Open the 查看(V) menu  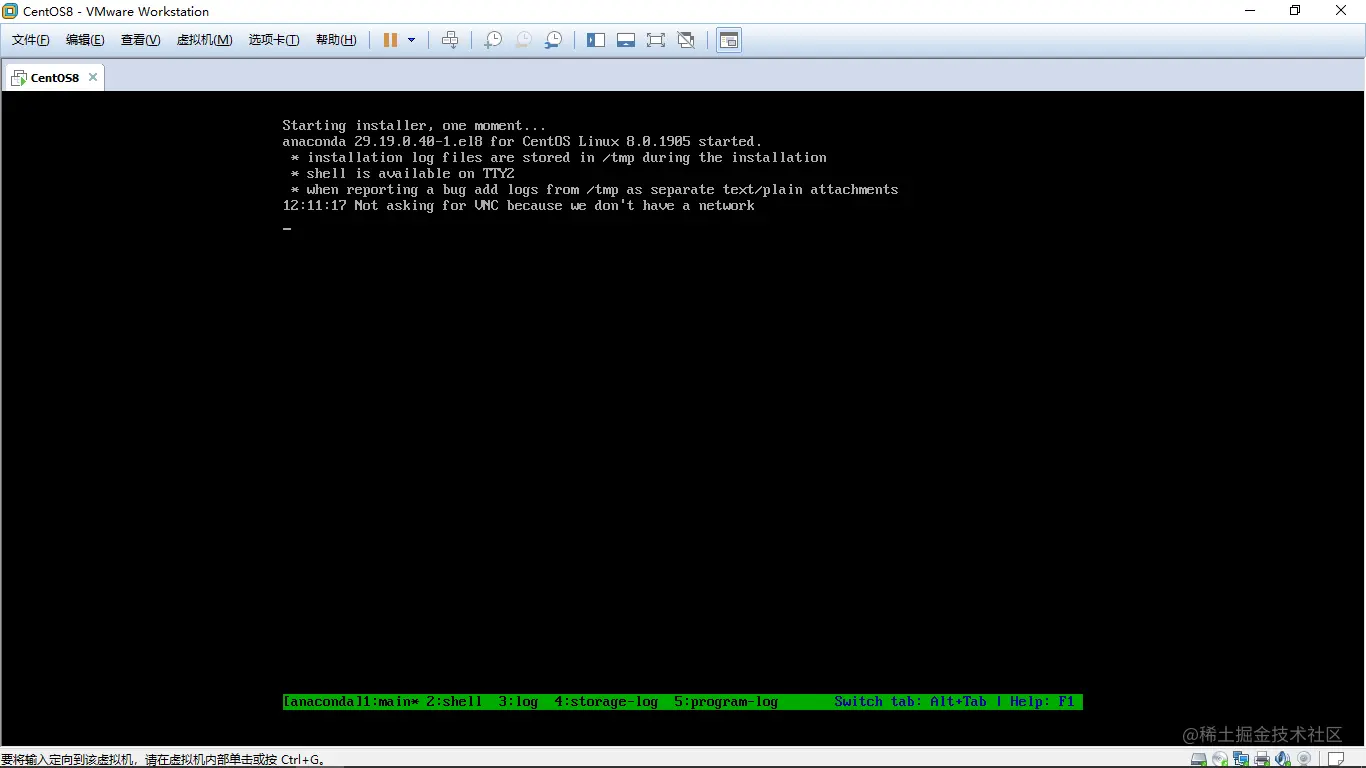click(x=140, y=40)
